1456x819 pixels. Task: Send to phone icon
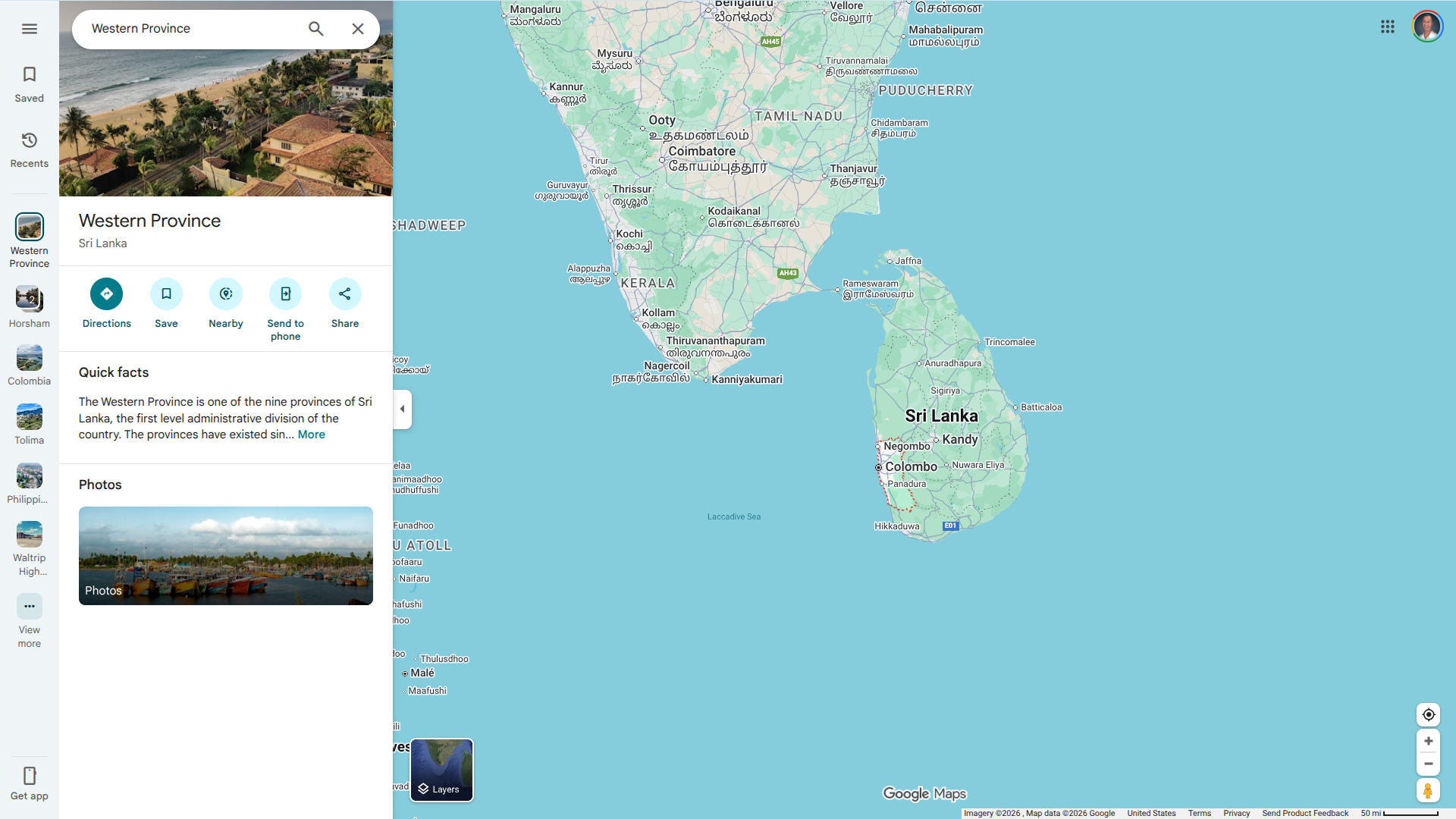pyautogui.click(x=285, y=294)
